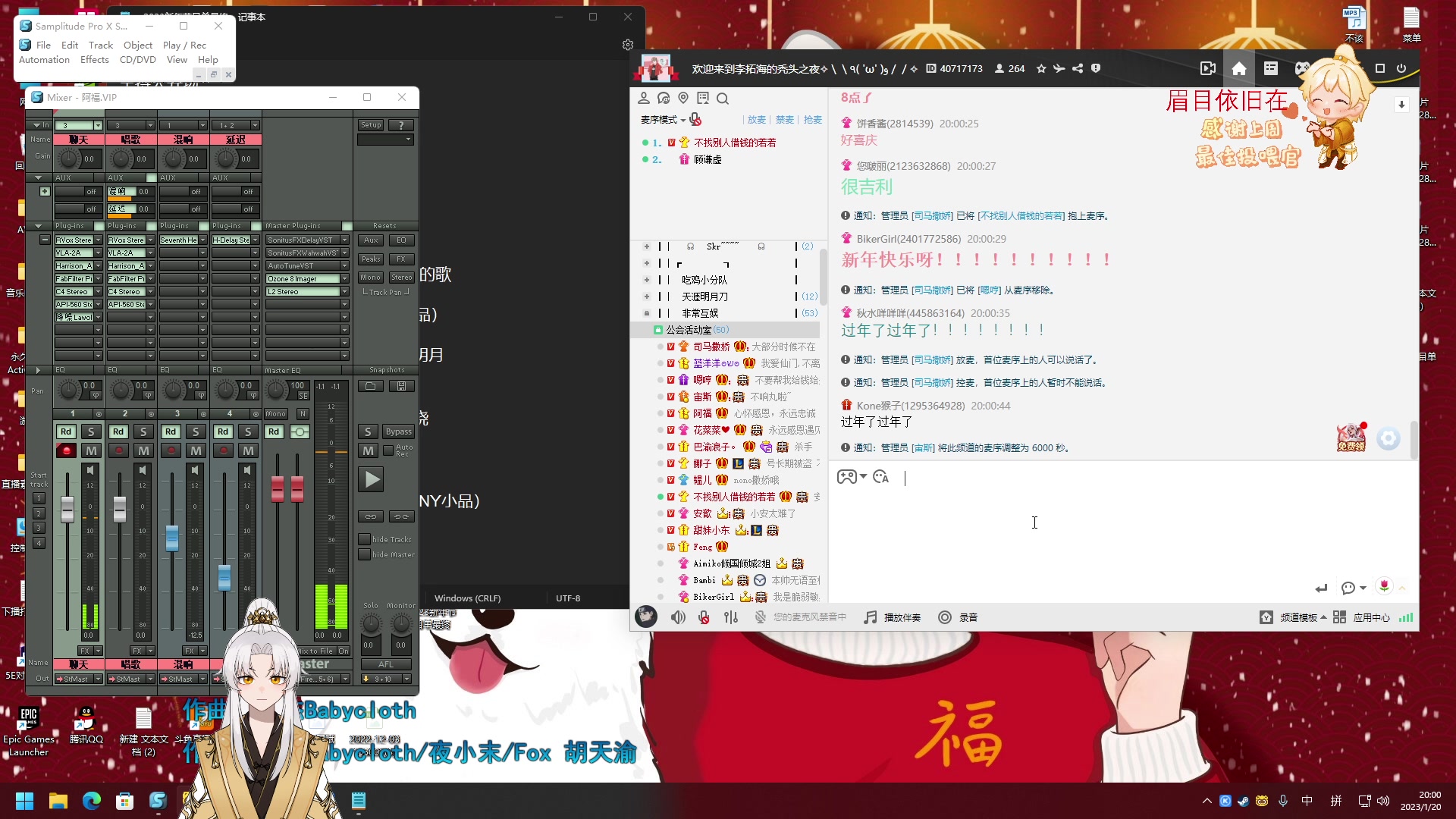The width and height of the screenshot is (1456, 819).
Task: Open Microsoft Edge from the taskbar
Action: 92,800
